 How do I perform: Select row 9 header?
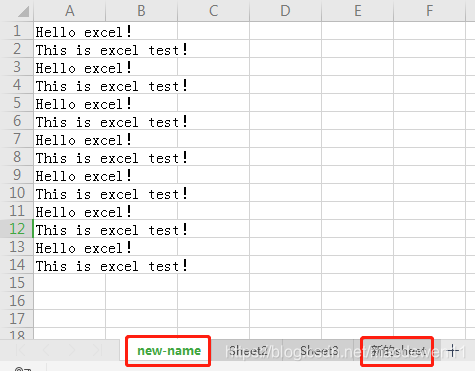point(17,175)
